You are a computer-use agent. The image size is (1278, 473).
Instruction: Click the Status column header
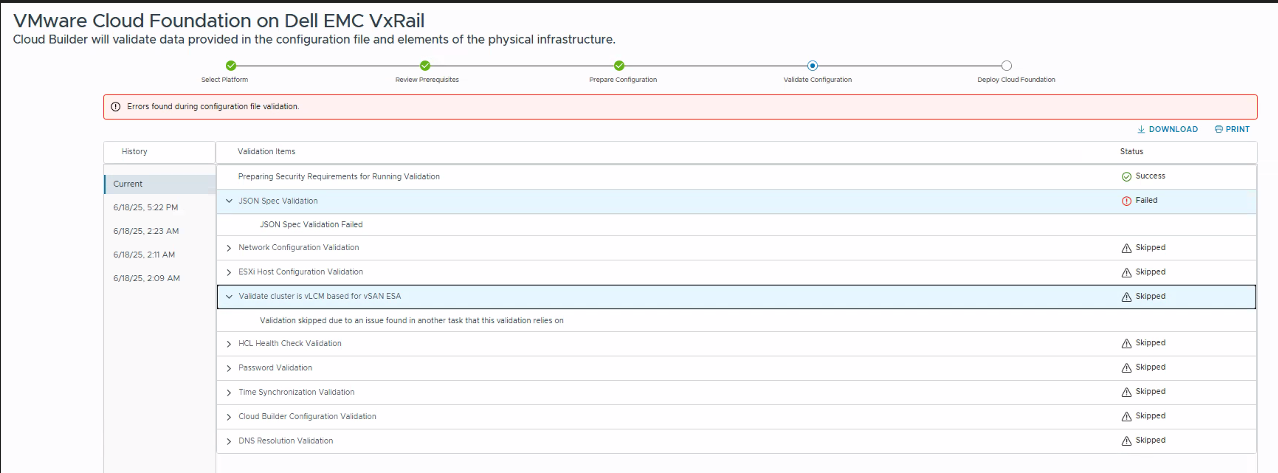coord(1131,151)
